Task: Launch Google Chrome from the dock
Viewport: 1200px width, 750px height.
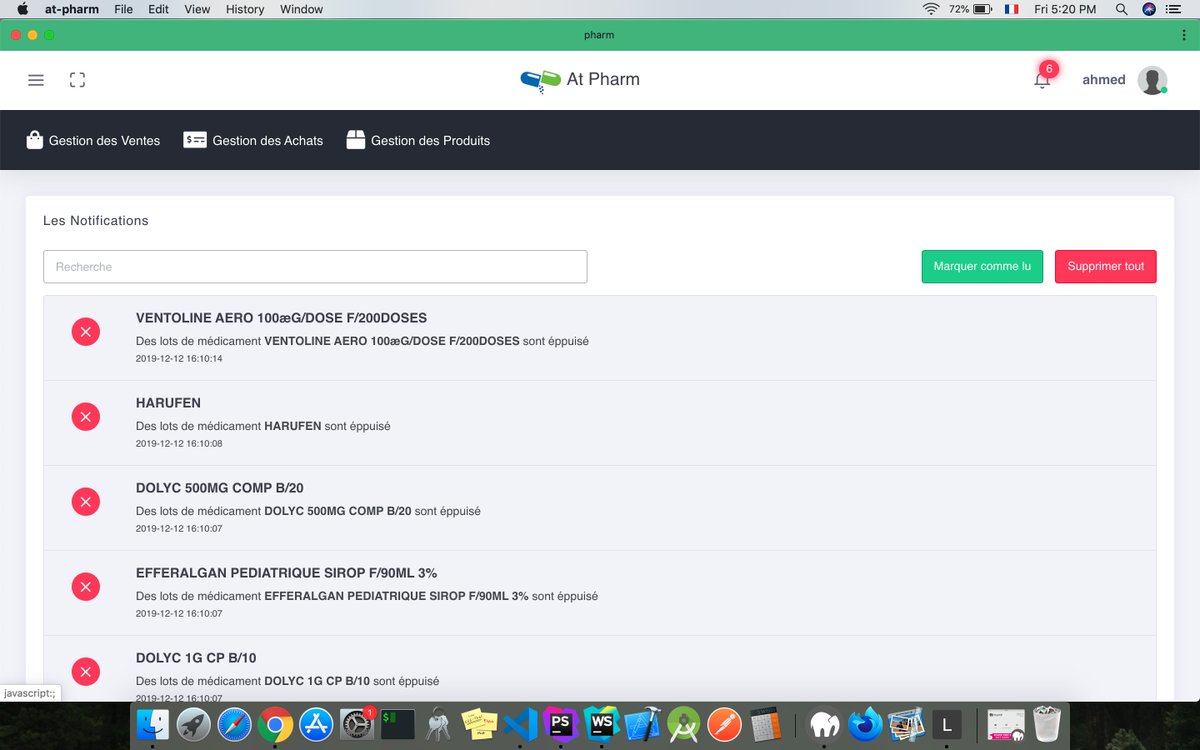Action: [275, 724]
